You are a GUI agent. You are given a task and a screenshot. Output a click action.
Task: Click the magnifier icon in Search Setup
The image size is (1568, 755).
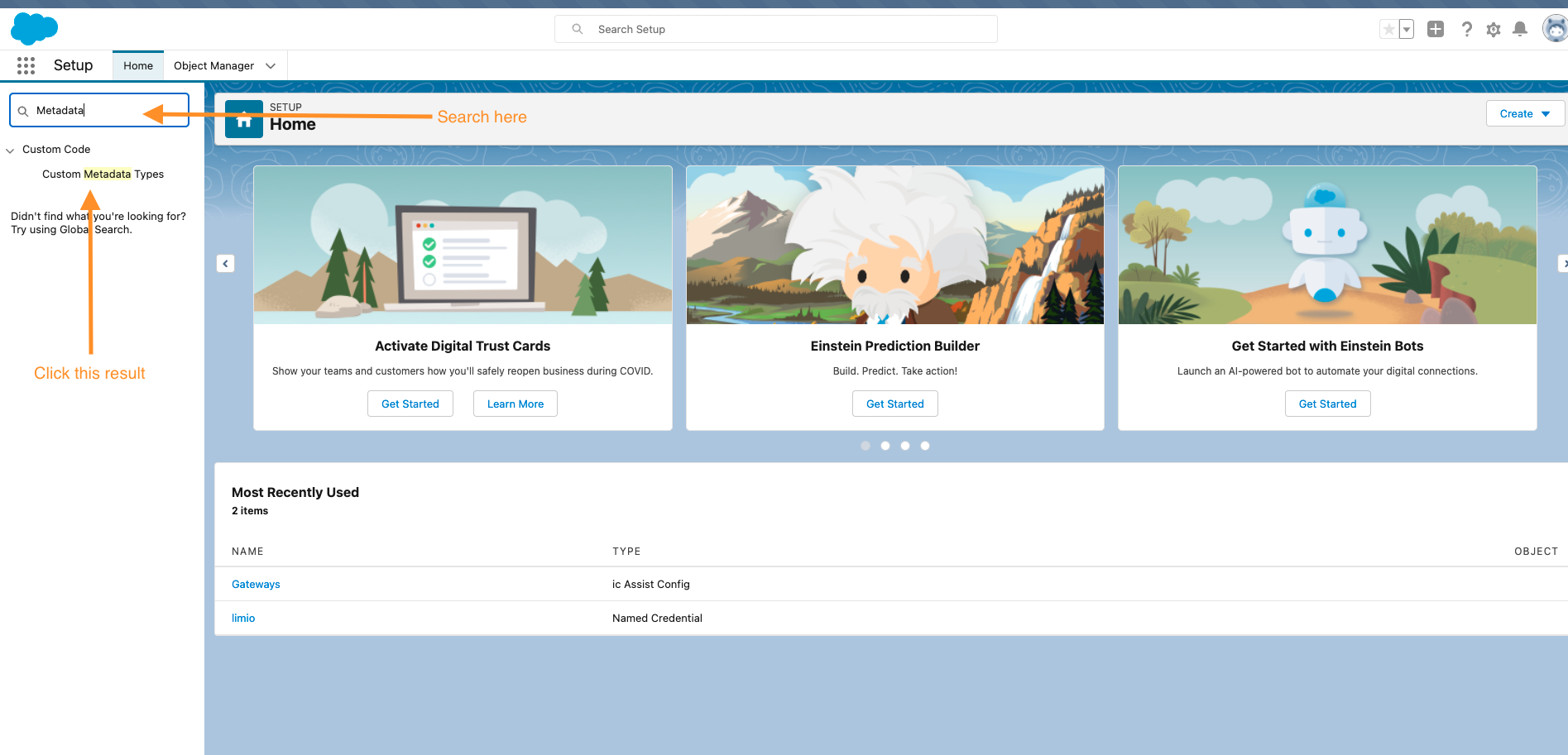point(578,29)
